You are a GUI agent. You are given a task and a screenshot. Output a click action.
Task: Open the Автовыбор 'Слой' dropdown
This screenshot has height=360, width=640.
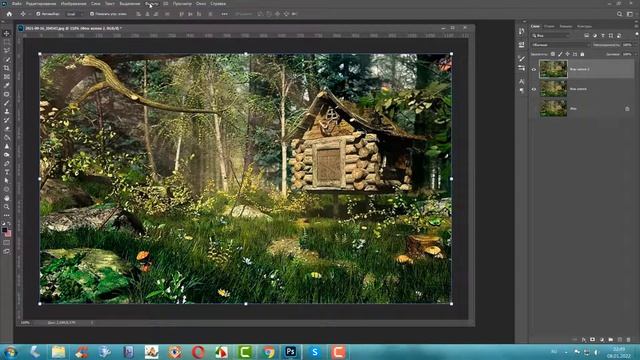click(74, 14)
